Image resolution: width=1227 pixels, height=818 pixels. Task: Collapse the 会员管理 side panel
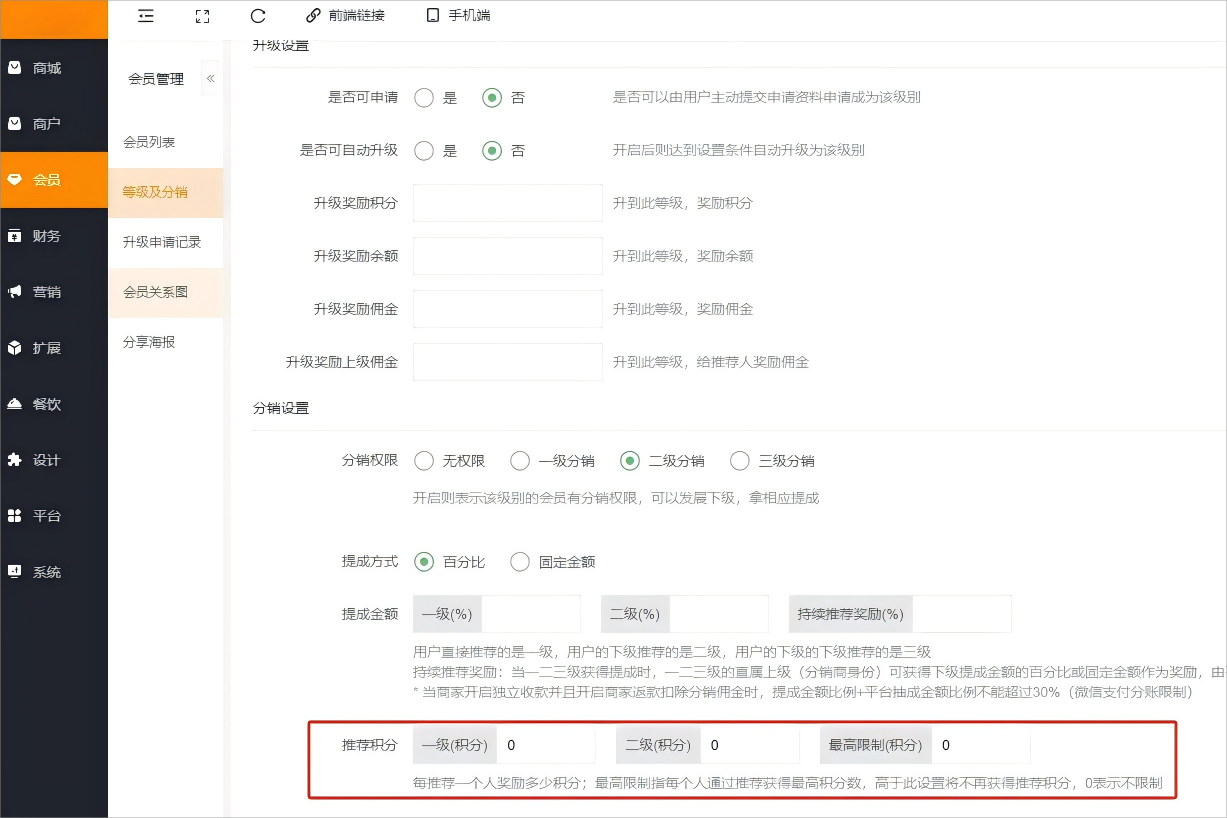(210, 78)
